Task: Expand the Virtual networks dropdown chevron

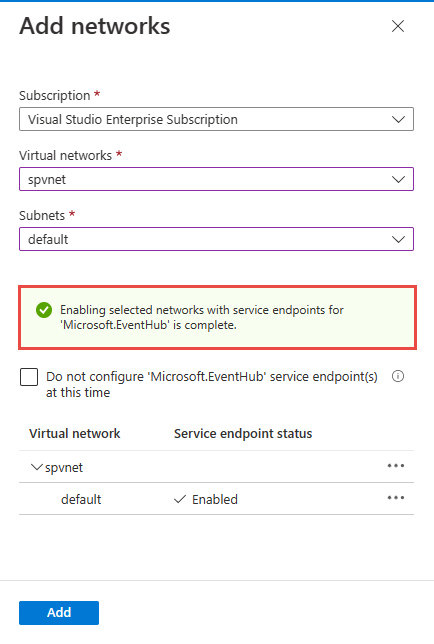Action: [x=398, y=179]
